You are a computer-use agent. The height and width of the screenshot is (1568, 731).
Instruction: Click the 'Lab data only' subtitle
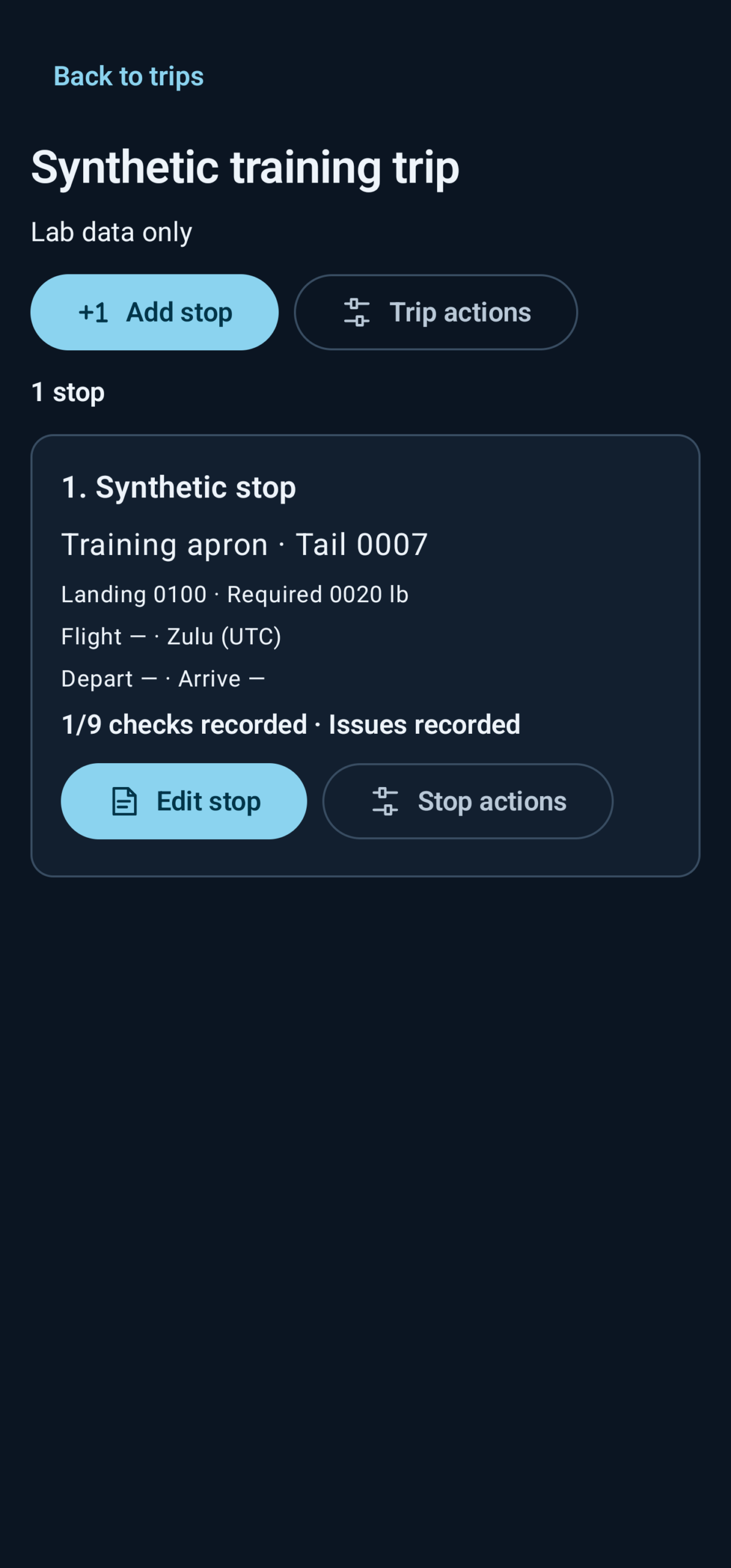111,233
